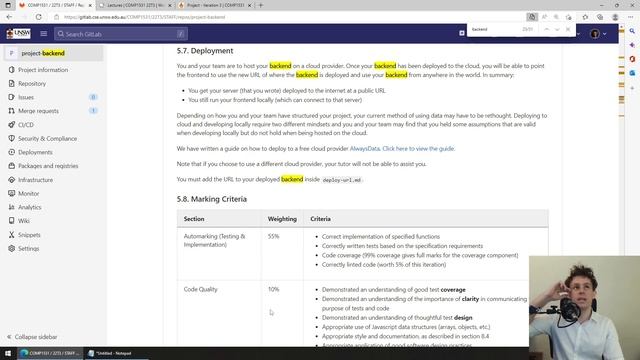This screenshot has width=640, height=360.
Task: Open browser settings and more menu
Action: [x=631, y=17]
